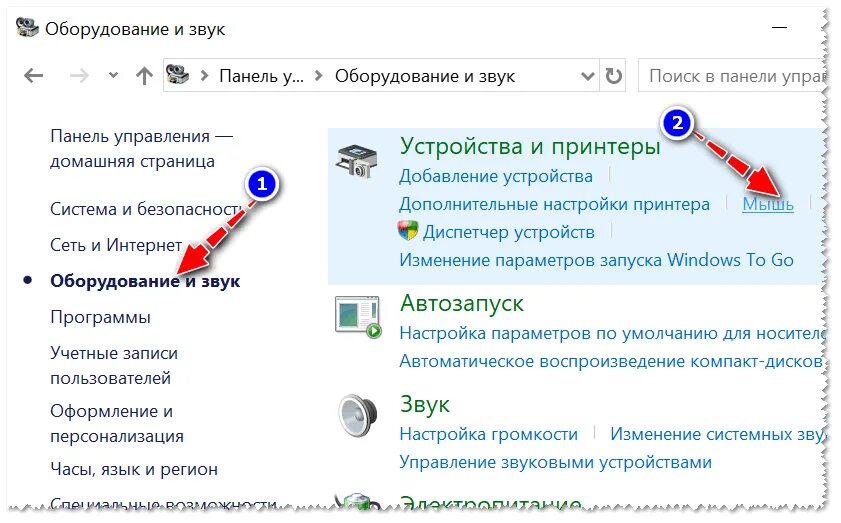Expand the chevron before "Оборудование и звук" breadcrumb
The image size is (841, 523).
[319, 76]
